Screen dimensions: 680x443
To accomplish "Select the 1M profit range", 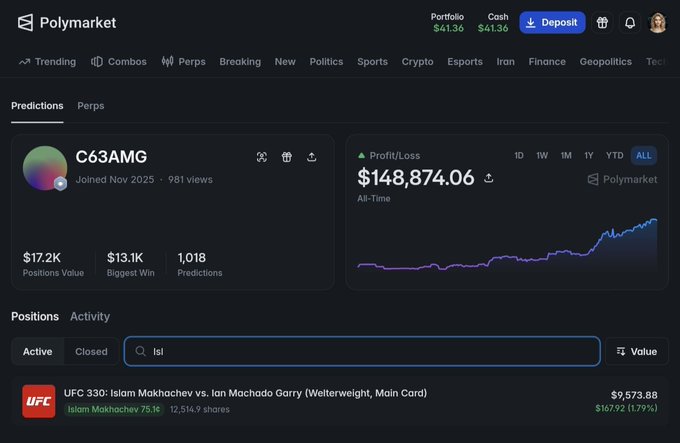I will [566, 156].
